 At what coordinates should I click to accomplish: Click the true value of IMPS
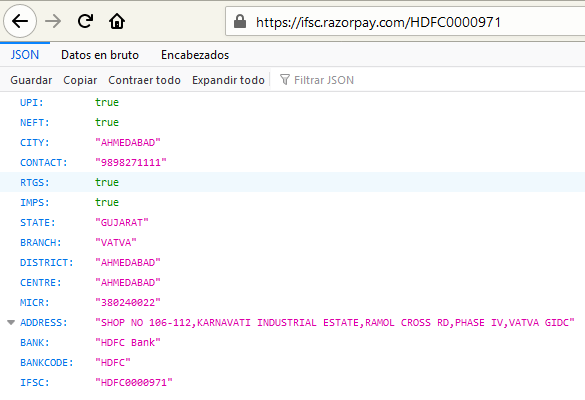tap(107, 203)
